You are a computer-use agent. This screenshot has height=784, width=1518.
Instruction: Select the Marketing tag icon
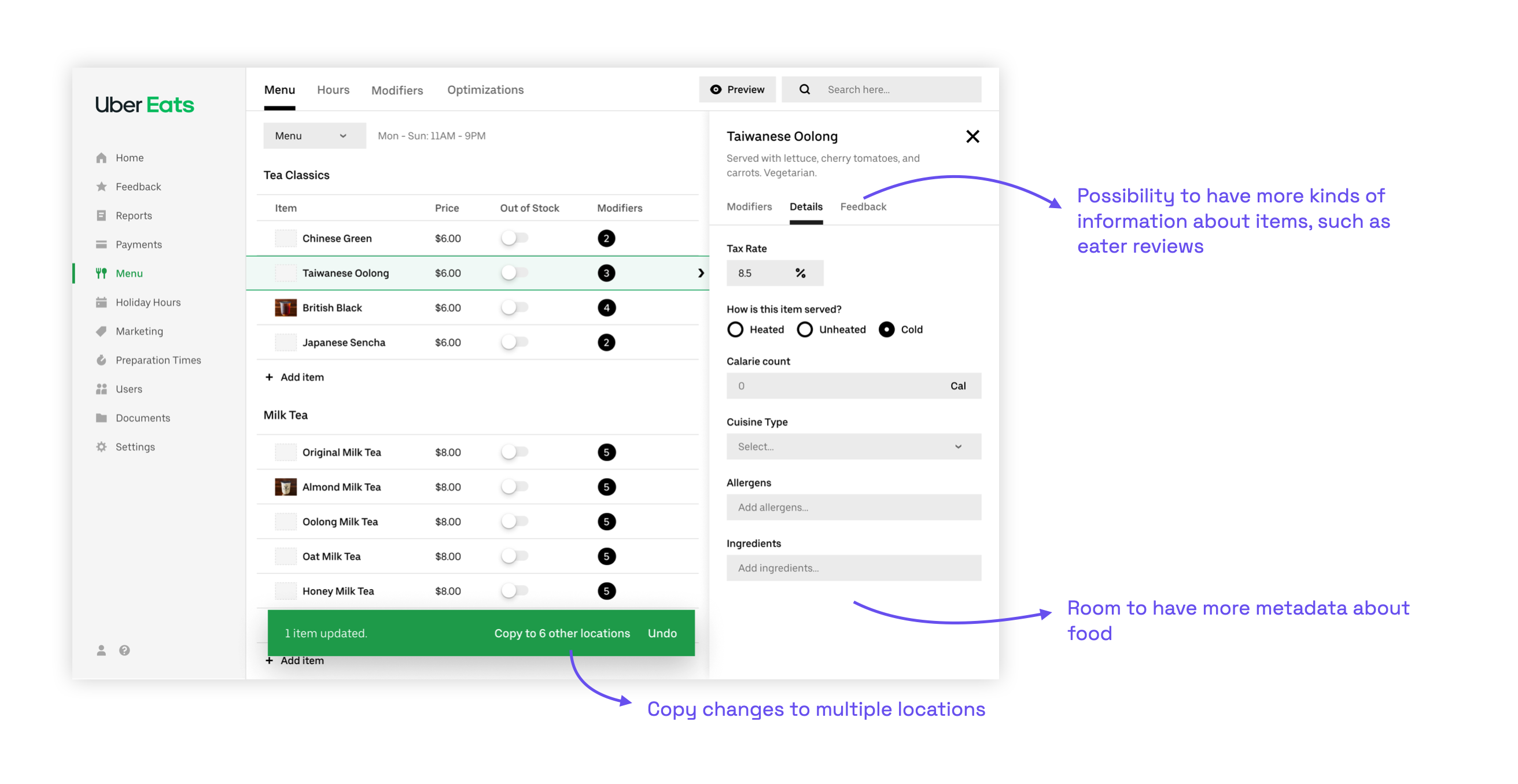(101, 331)
